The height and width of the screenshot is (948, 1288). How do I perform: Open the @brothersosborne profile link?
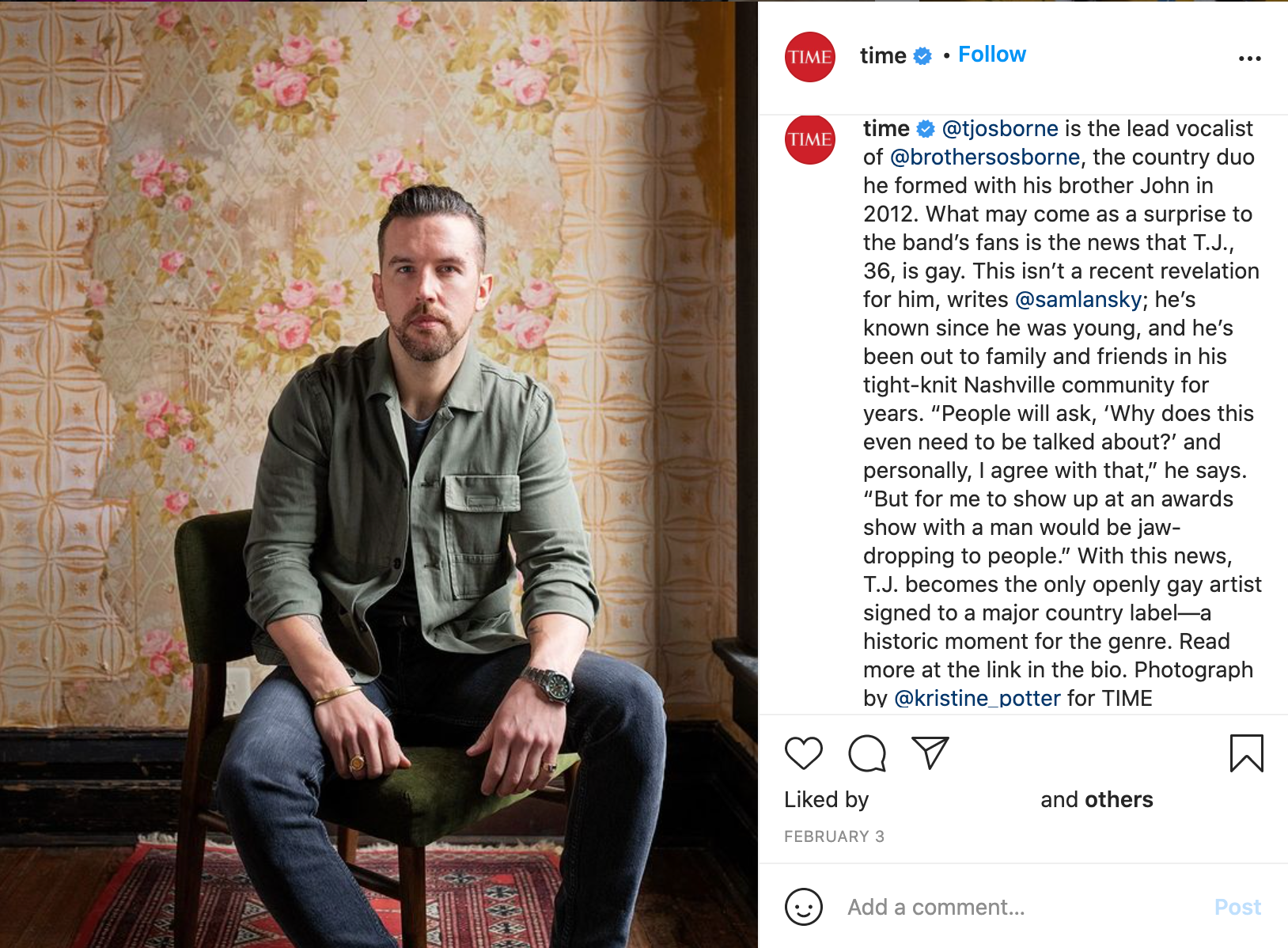pos(985,157)
